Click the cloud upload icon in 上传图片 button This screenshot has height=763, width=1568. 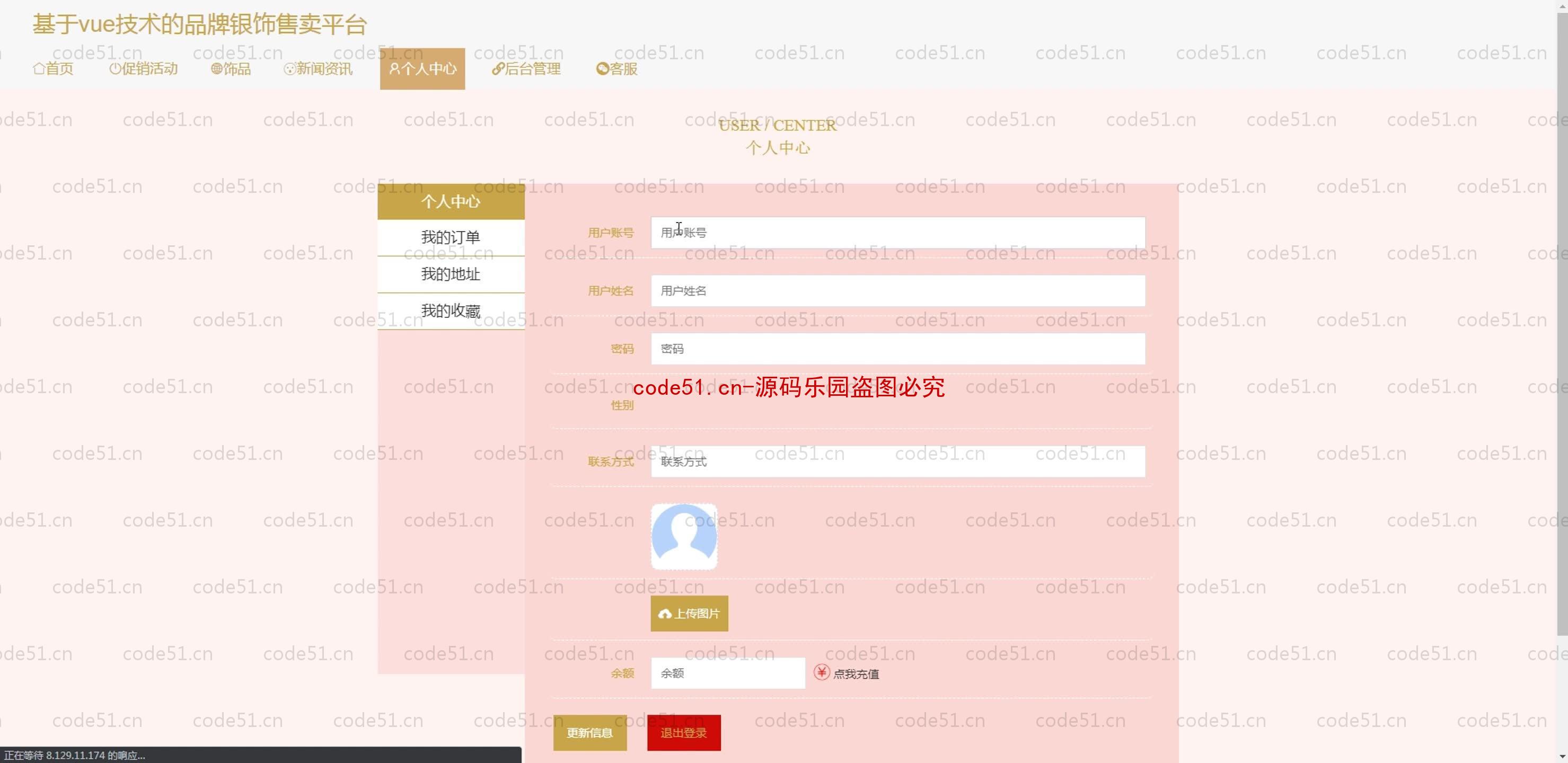665,614
